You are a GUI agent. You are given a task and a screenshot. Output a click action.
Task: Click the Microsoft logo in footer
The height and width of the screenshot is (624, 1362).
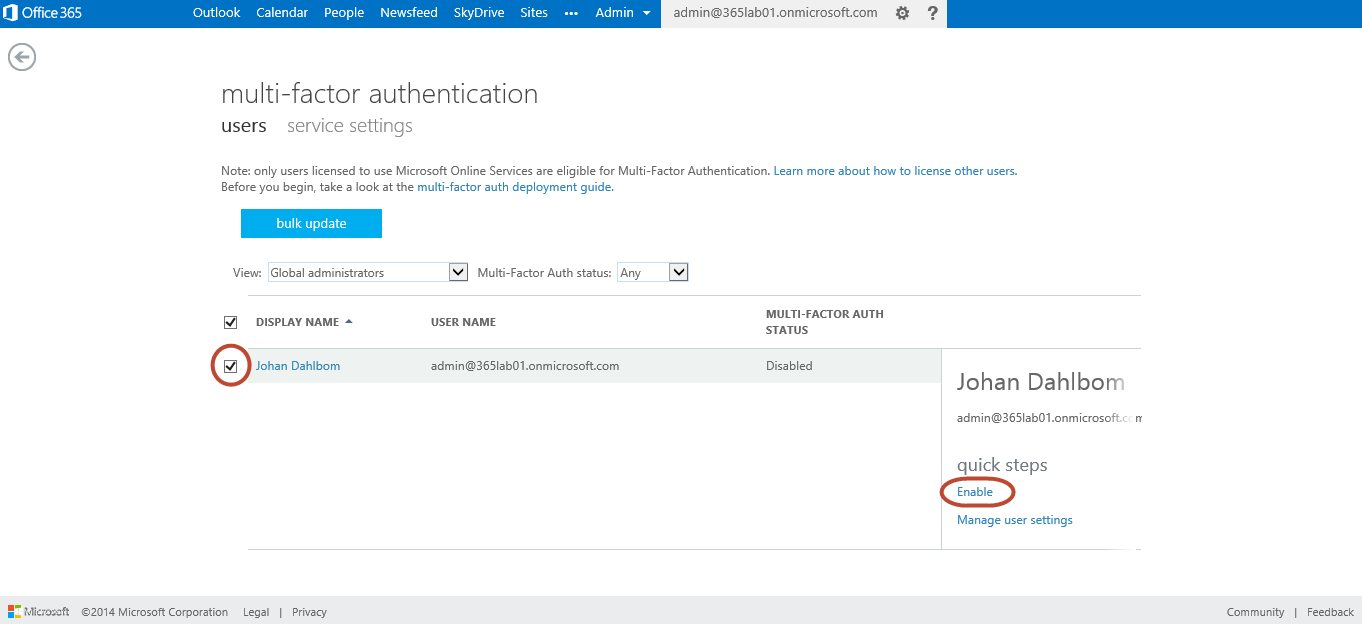tap(15, 611)
